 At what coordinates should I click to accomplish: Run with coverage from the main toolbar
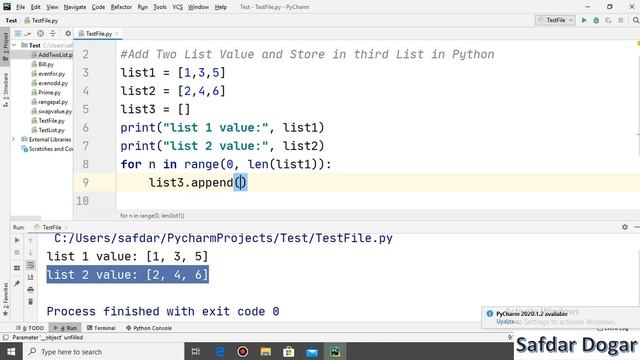[x=608, y=20]
